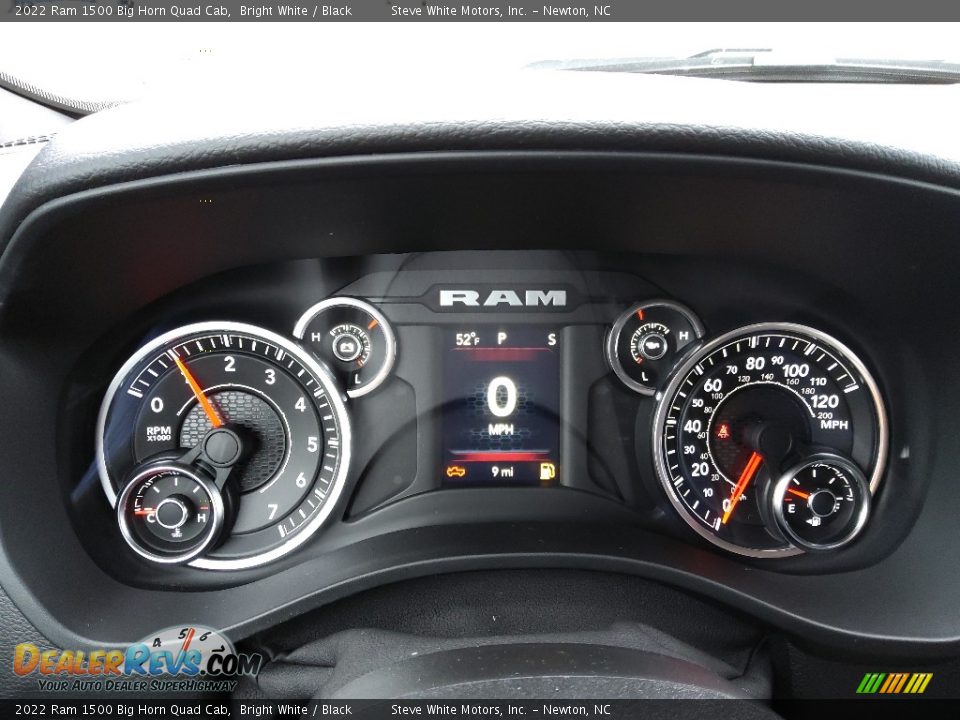Click the speedometer orange needle

click(x=742, y=488)
